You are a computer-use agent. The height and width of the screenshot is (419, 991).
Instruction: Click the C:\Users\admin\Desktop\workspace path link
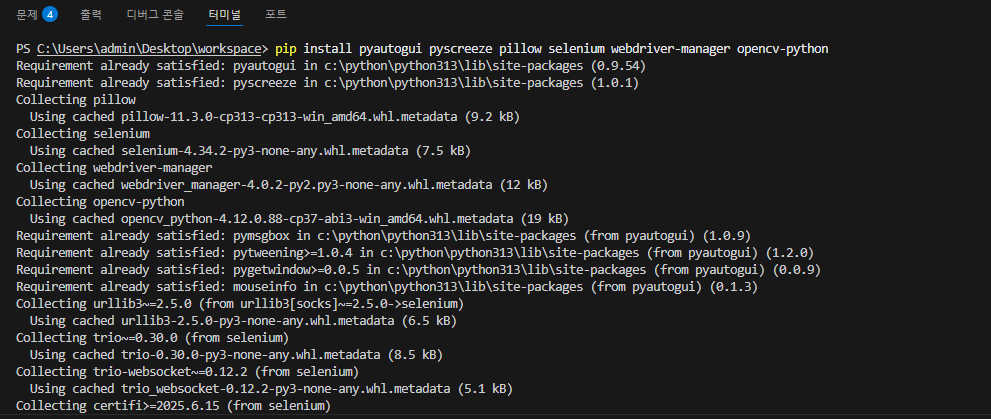point(149,49)
